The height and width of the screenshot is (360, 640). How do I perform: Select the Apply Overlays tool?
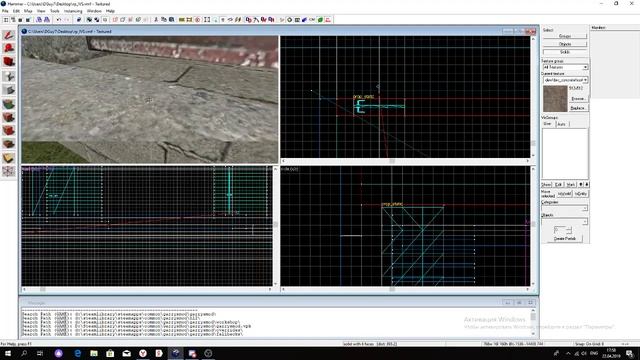tap(9, 144)
